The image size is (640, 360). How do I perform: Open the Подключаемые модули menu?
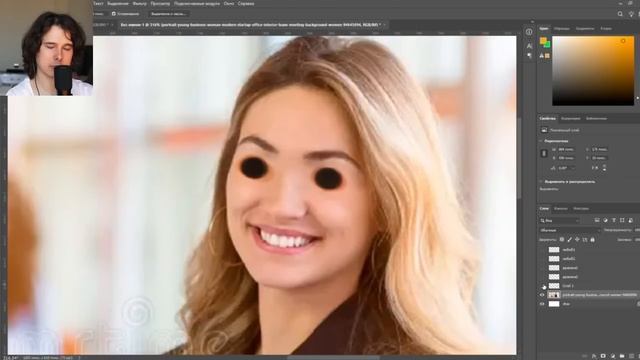tap(197, 4)
